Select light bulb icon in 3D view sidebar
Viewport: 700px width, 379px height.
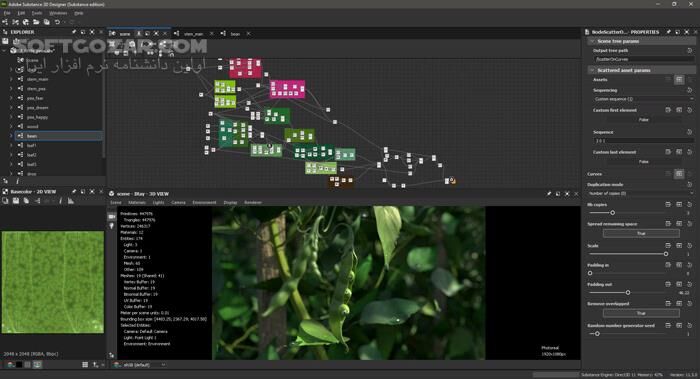[x=112, y=226]
